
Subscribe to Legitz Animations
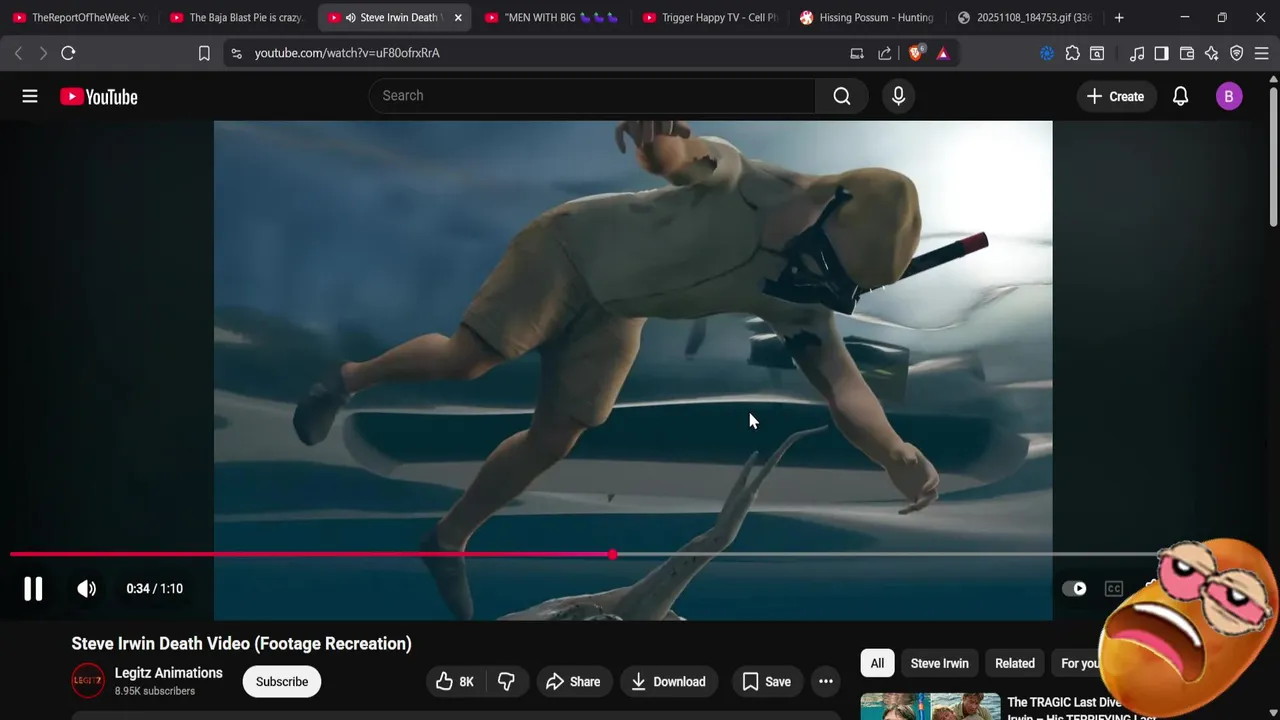coord(282,682)
